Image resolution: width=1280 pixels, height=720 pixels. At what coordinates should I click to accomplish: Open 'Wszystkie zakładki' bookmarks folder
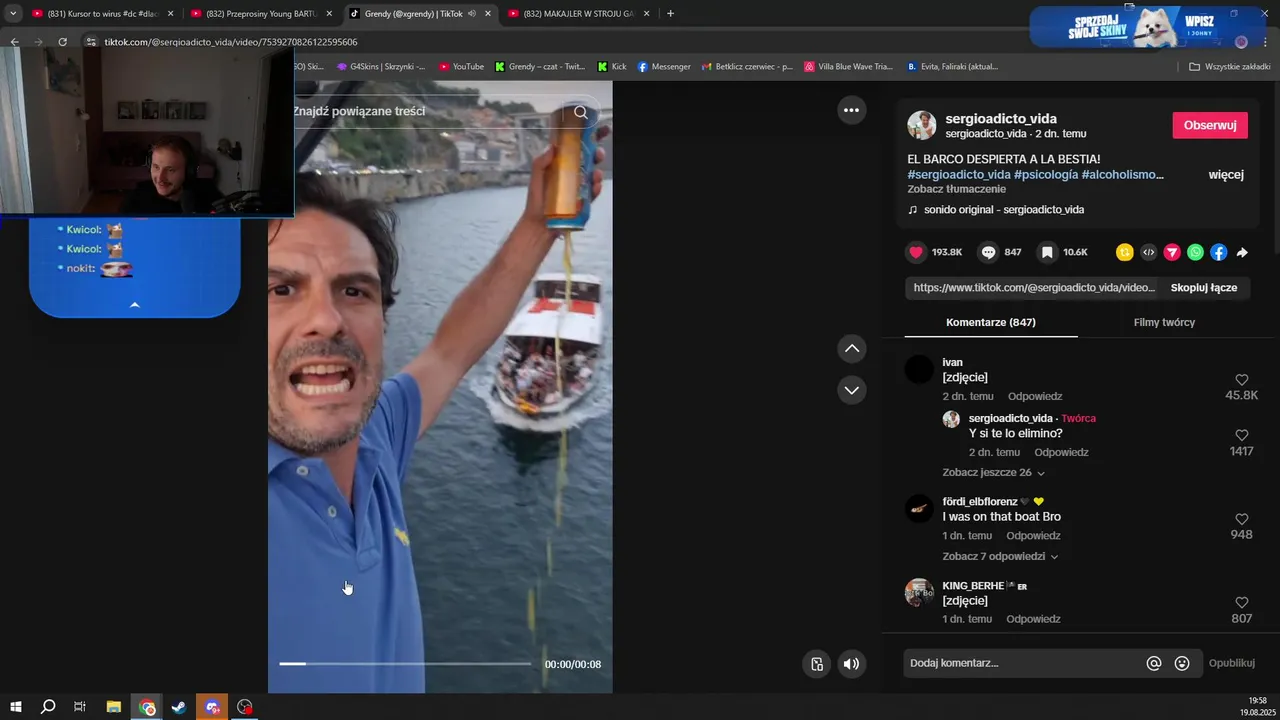(1230, 67)
